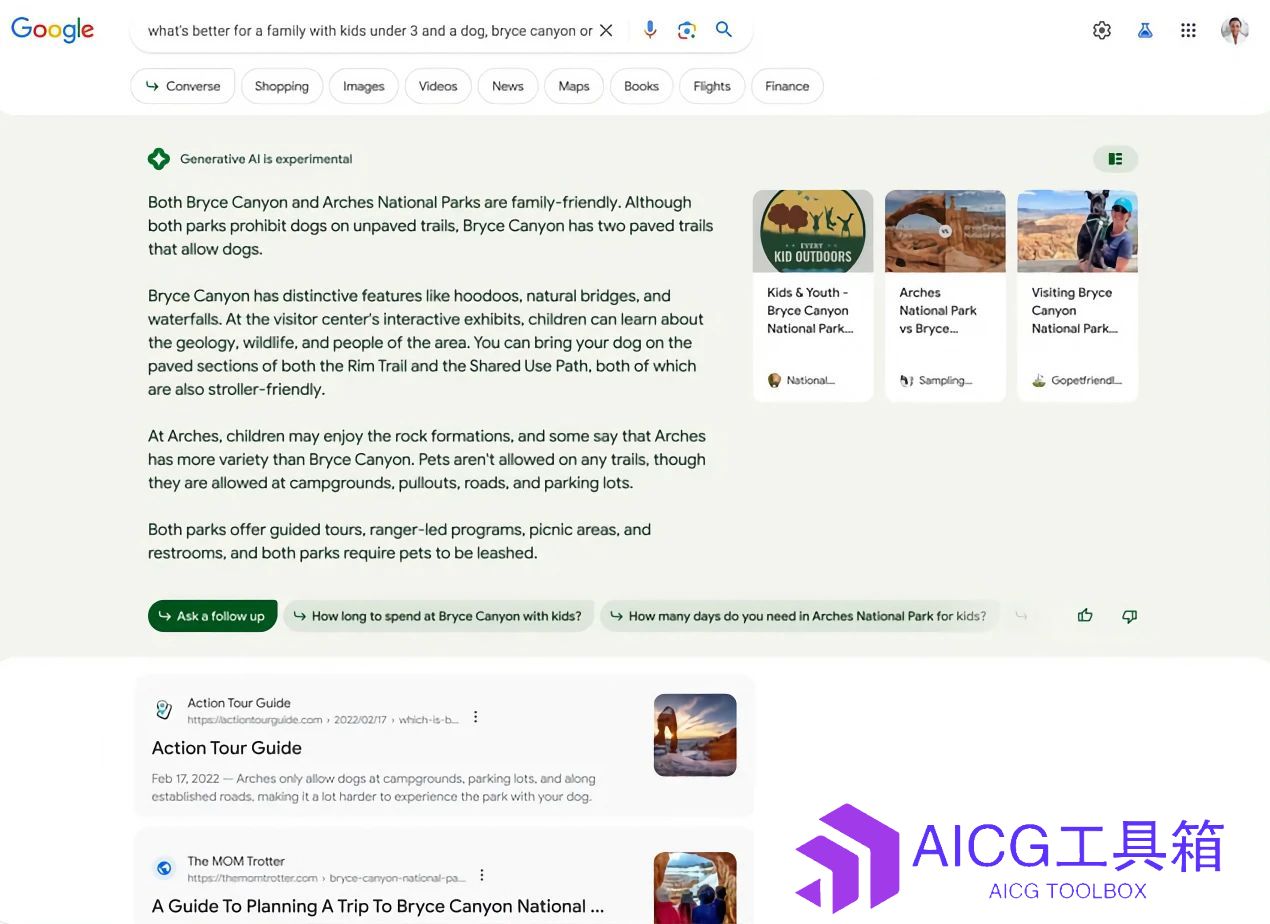This screenshot has width=1270, height=924.
Task: Switch to the Images filter
Action: pos(364,86)
